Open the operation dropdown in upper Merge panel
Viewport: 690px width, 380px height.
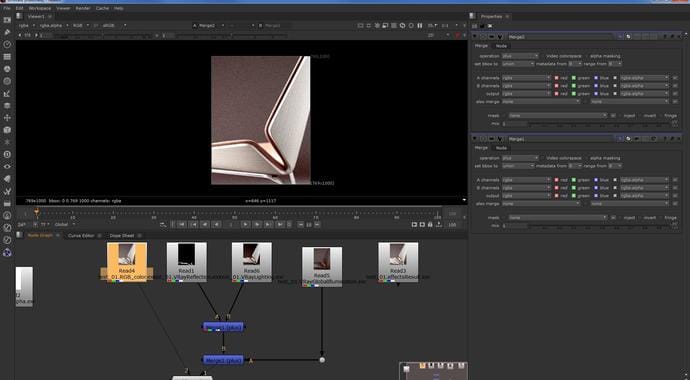[x=520, y=56]
